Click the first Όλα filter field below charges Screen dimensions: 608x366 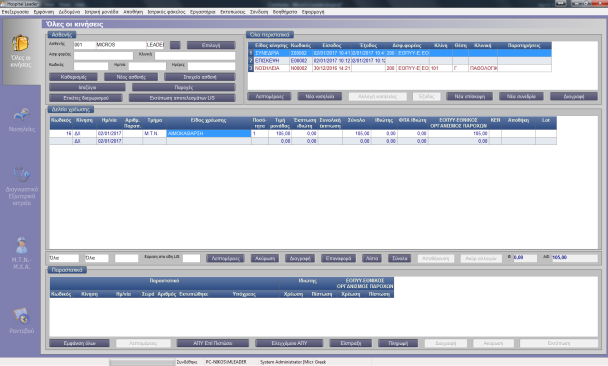[x=64, y=258]
